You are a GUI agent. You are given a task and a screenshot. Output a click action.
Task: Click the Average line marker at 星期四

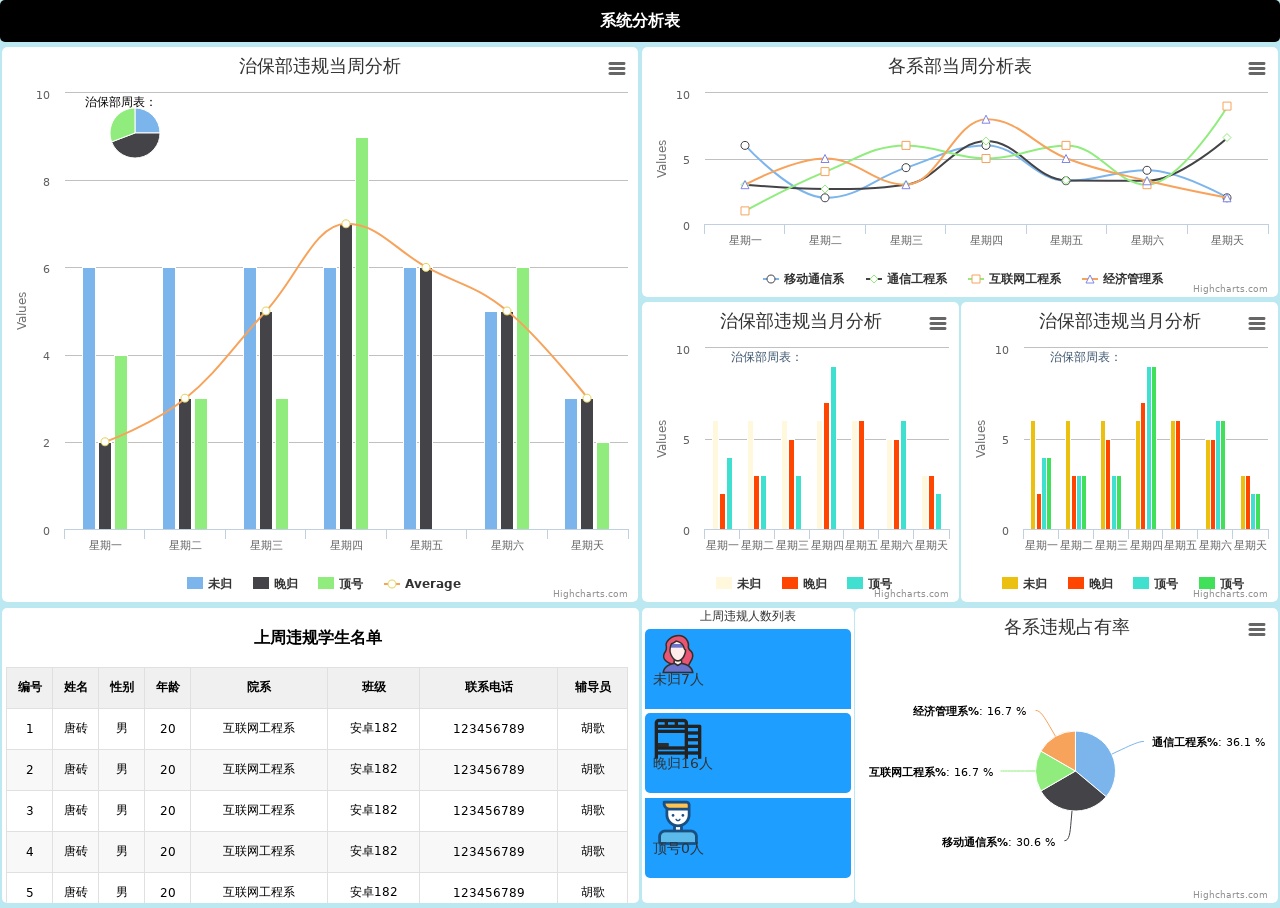pyautogui.click(x=346, y=224)
